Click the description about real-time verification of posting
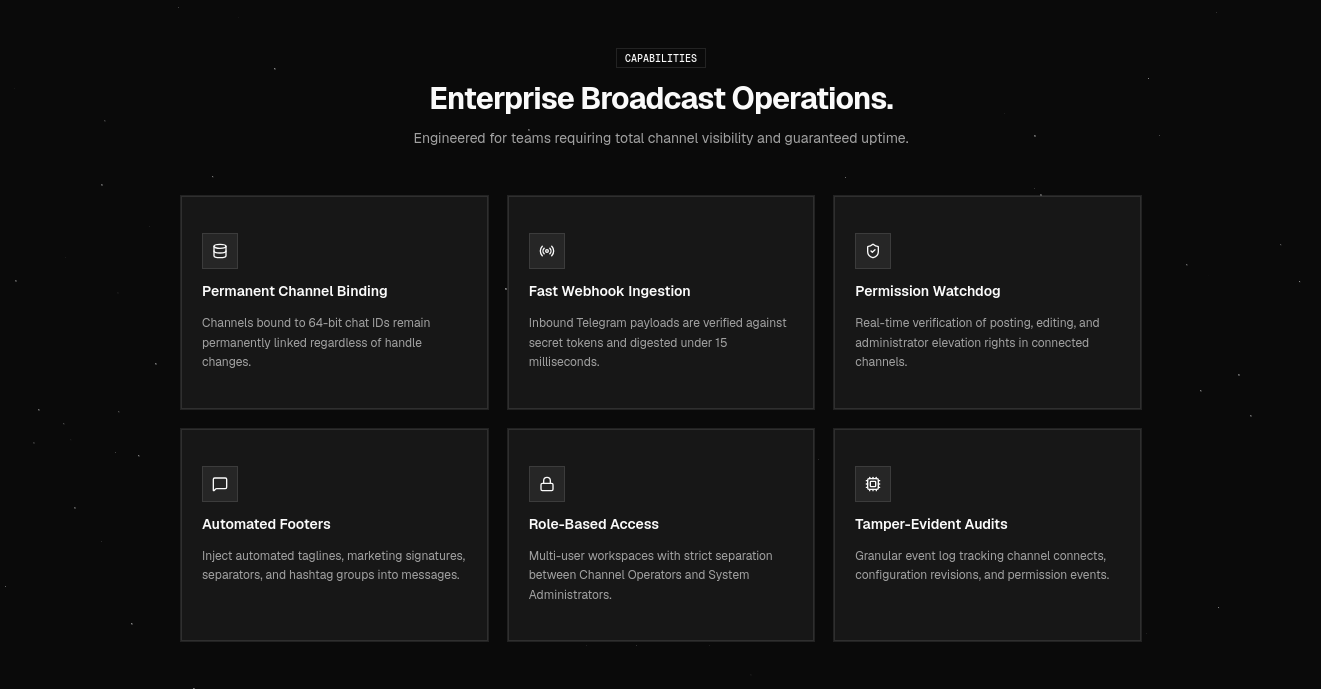 click(977, 342)
